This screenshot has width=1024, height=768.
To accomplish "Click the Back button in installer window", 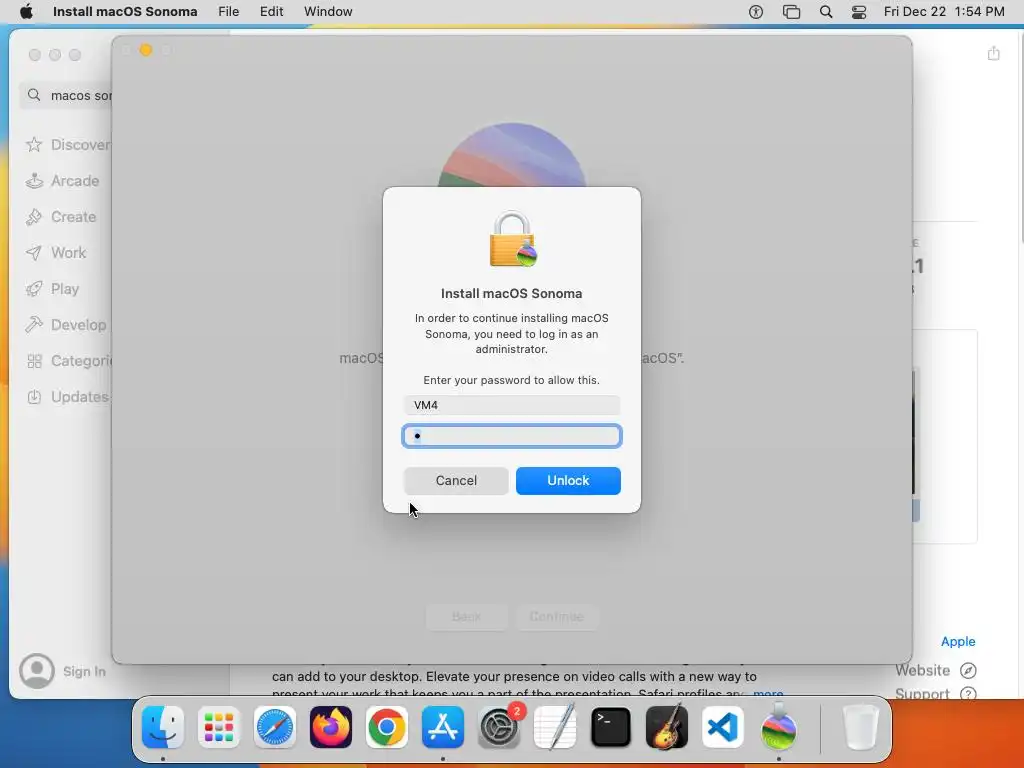I will point(466,616).
